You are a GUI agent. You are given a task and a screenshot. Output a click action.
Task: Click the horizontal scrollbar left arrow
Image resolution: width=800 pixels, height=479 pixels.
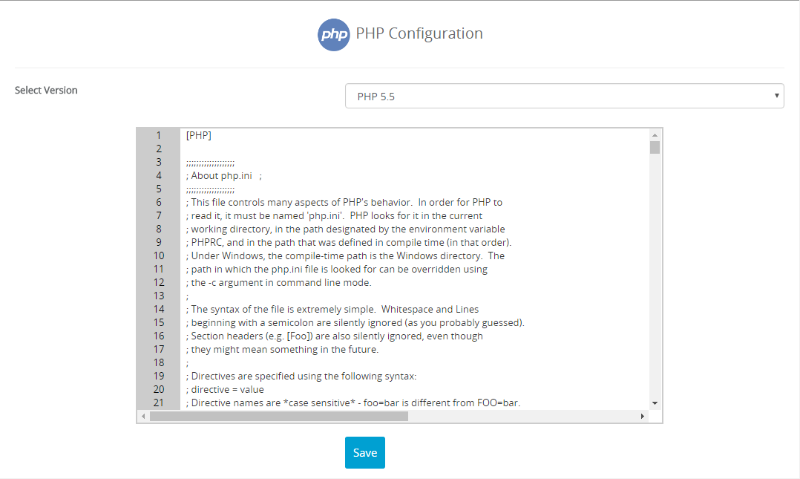[x=143, y=416]
